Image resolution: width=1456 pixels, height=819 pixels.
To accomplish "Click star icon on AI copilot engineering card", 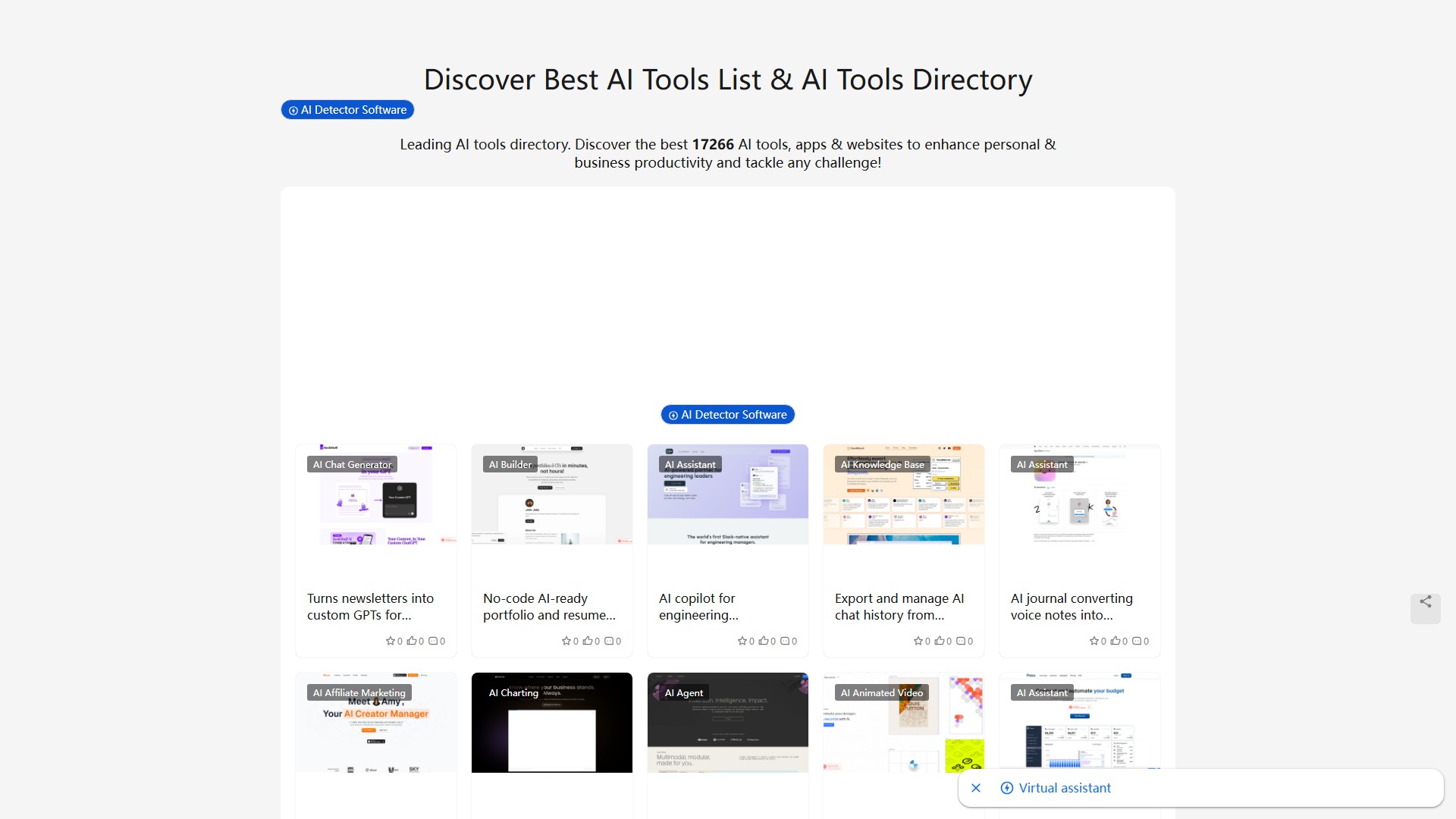I will point(742,641).
